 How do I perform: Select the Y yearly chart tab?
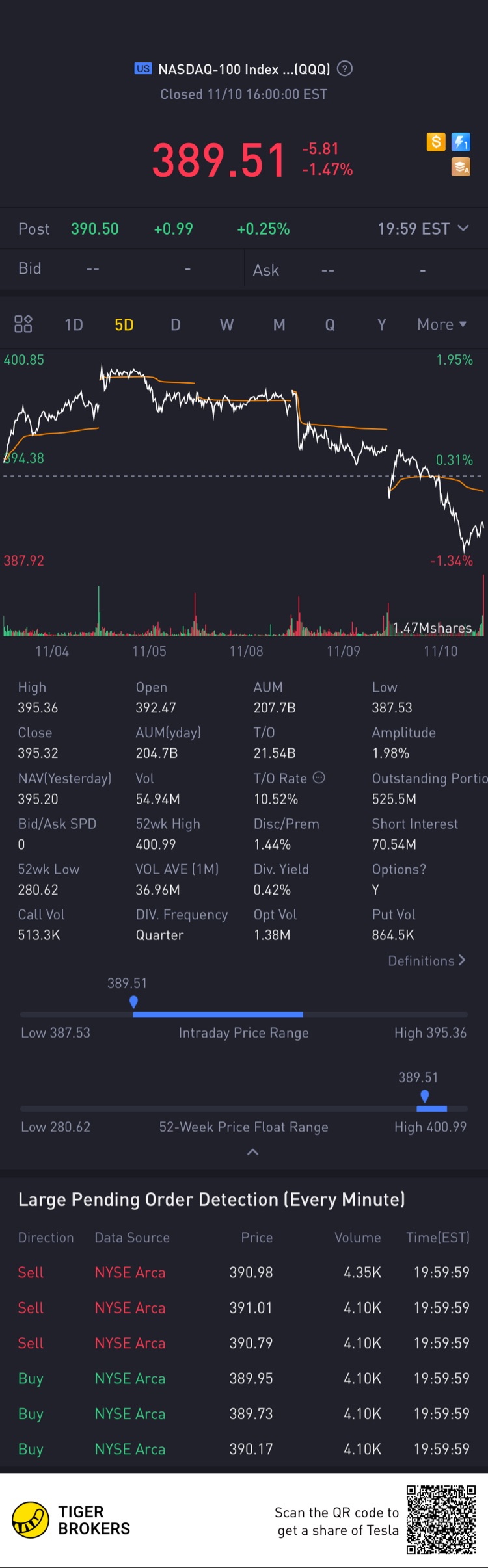382,324
